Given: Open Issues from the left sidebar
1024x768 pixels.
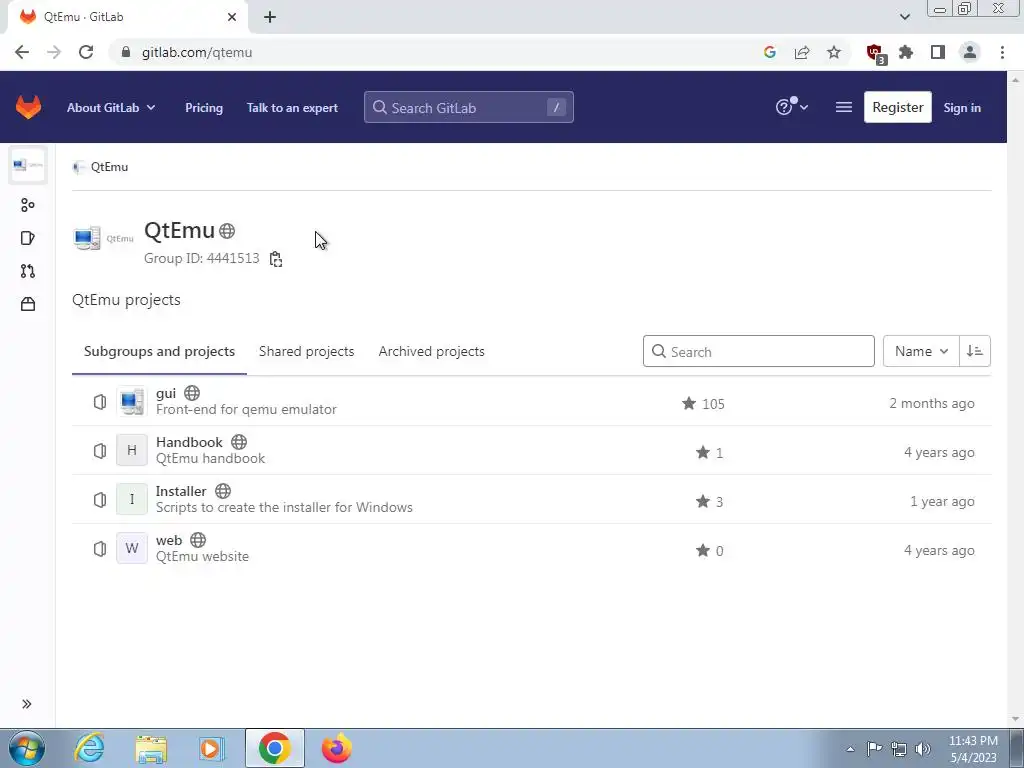Looking at the screenshot, I should [27, 238].
